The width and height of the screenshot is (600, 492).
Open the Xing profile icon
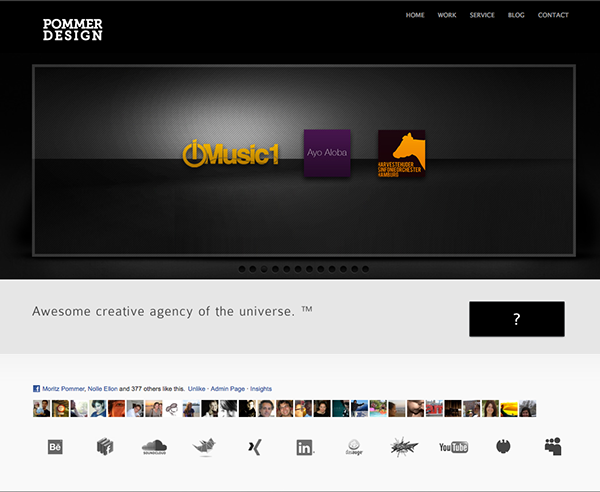[x=255, y=447]
